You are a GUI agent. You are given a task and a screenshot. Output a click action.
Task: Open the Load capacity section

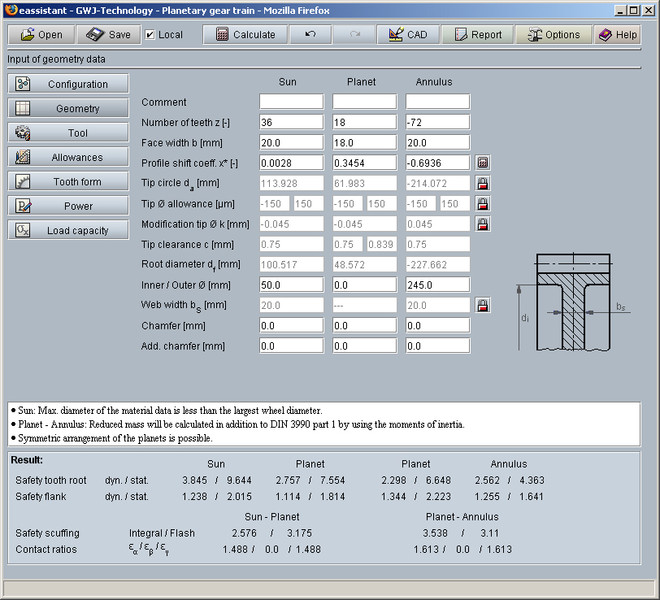tap(69, 230)
